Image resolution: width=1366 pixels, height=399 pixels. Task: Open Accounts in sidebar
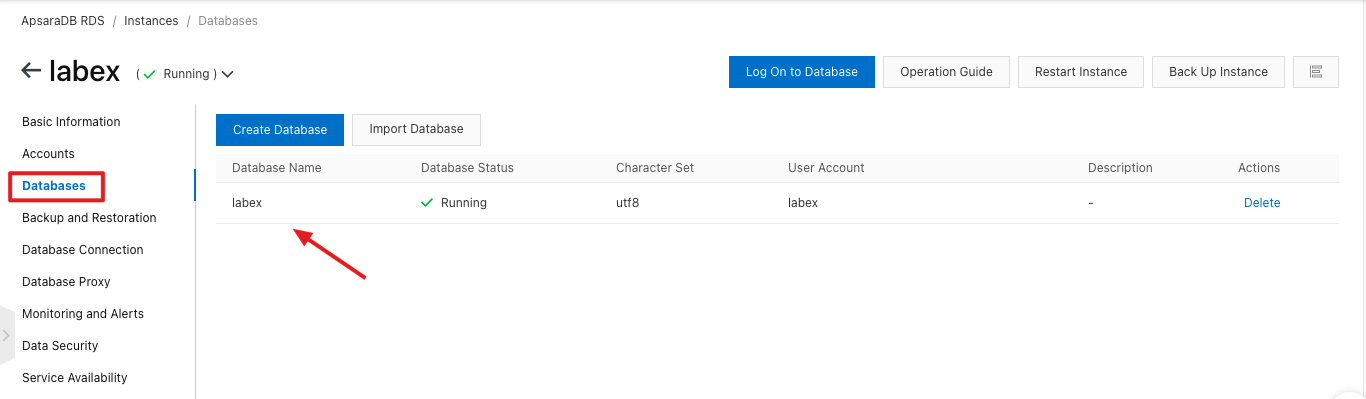pyautogui.click(x=48, y=154)
